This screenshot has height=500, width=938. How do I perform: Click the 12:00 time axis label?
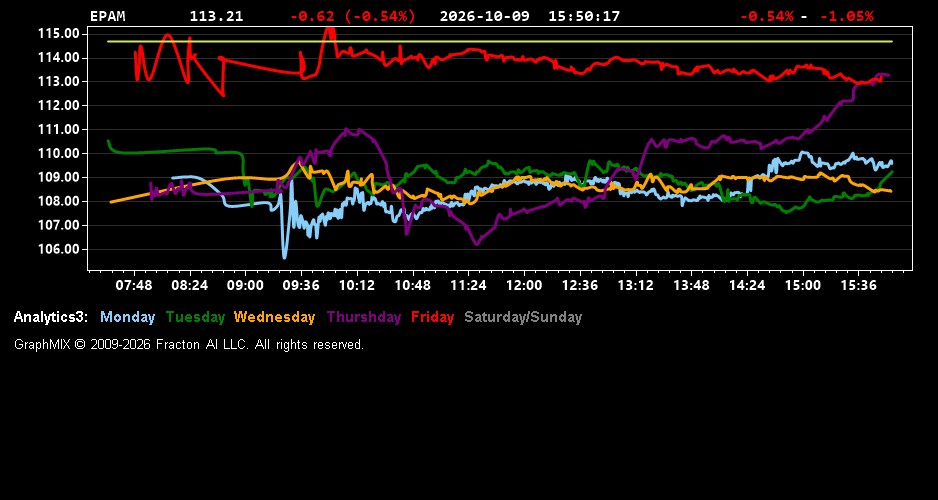(524, 285)
